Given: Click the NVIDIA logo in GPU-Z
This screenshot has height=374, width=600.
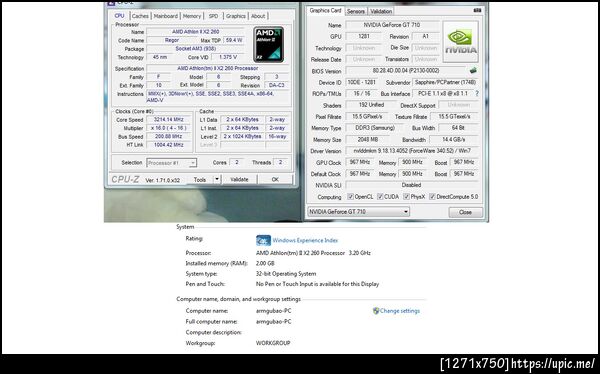Looking at the screenshot, I should (461, 42).
